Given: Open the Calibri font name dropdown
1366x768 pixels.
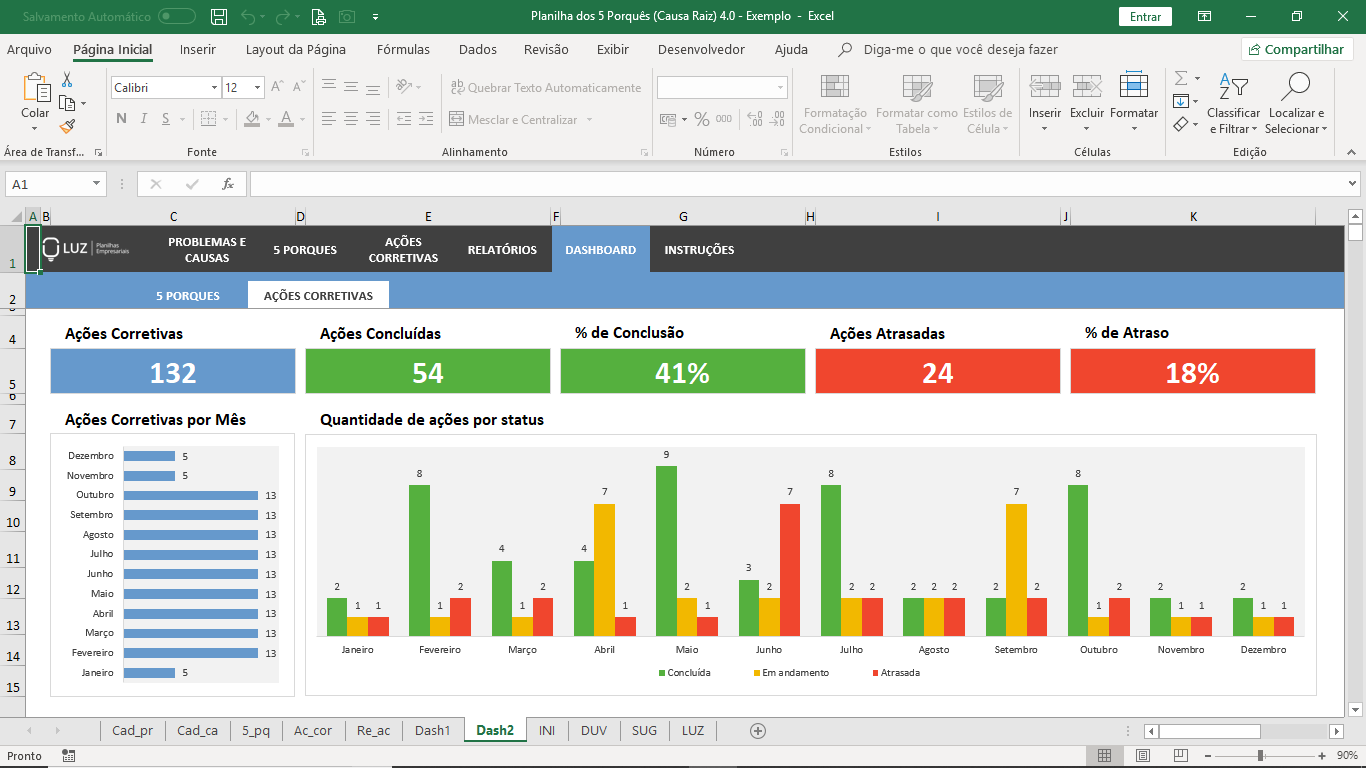Looking at the screenshot, I should tap(214, 88).
